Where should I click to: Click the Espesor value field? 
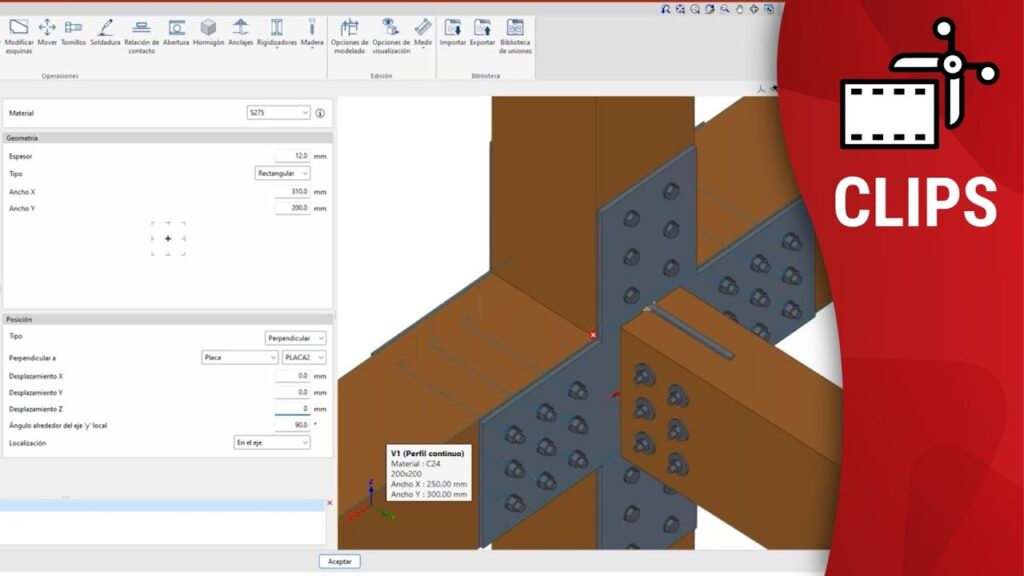tap(291, 156)
